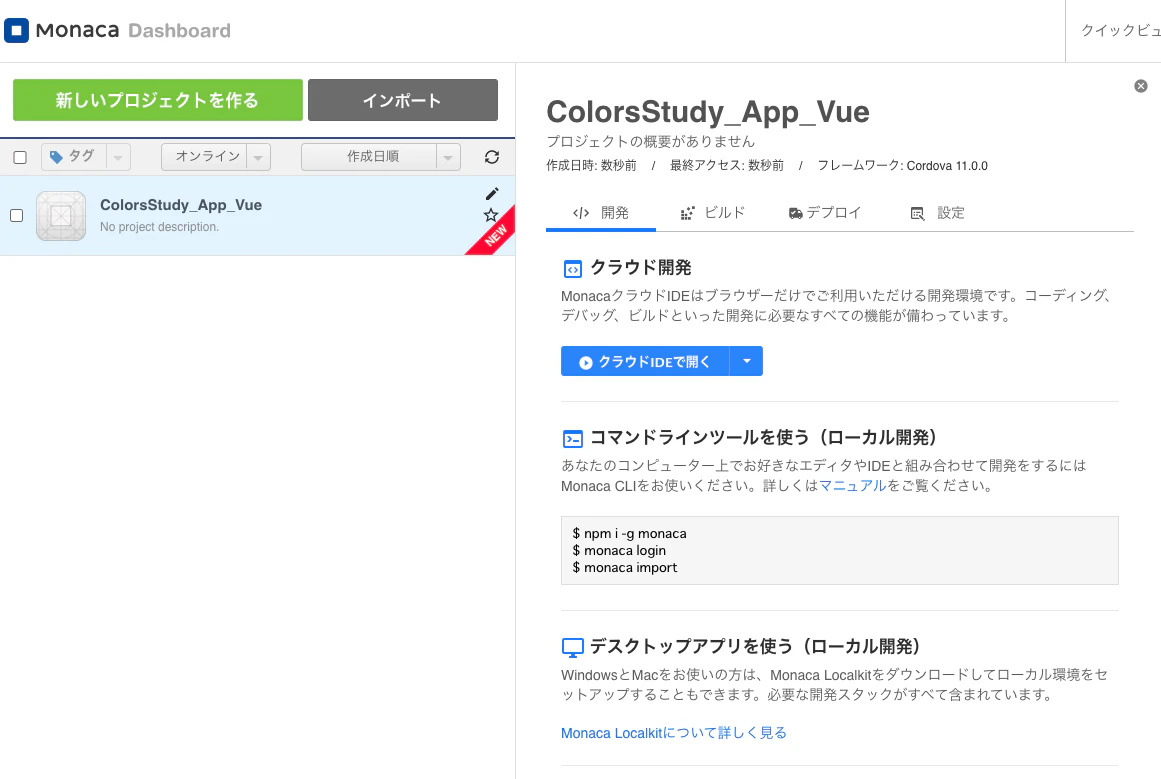The height and width of the screenshot is (779, 1161).
Task: Click the フレームワーク: Cordova 11.0.0 text
Action: 903,166
